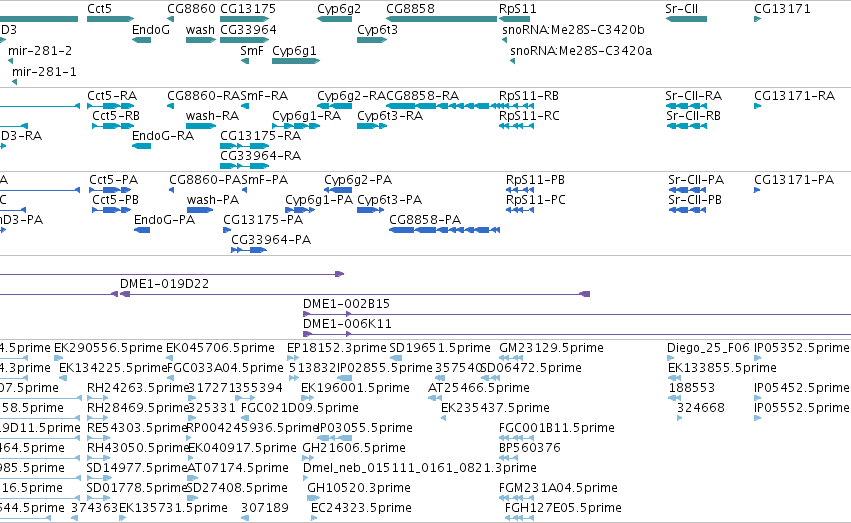
Task: Select the Sr-CII-PA protein label
Action: (696, 180)
